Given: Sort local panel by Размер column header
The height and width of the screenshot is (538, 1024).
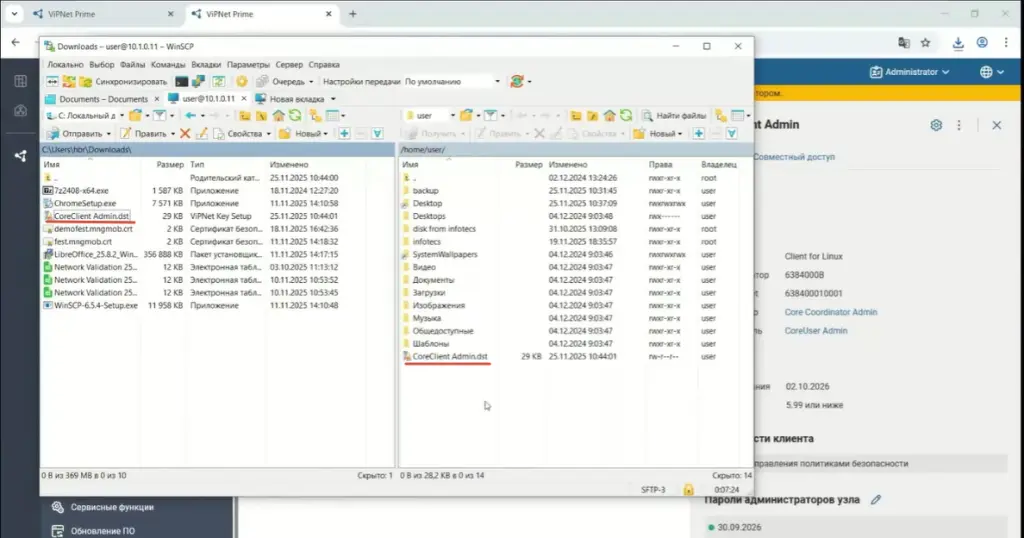Looking at the screenshot, I should pos(170,165).
